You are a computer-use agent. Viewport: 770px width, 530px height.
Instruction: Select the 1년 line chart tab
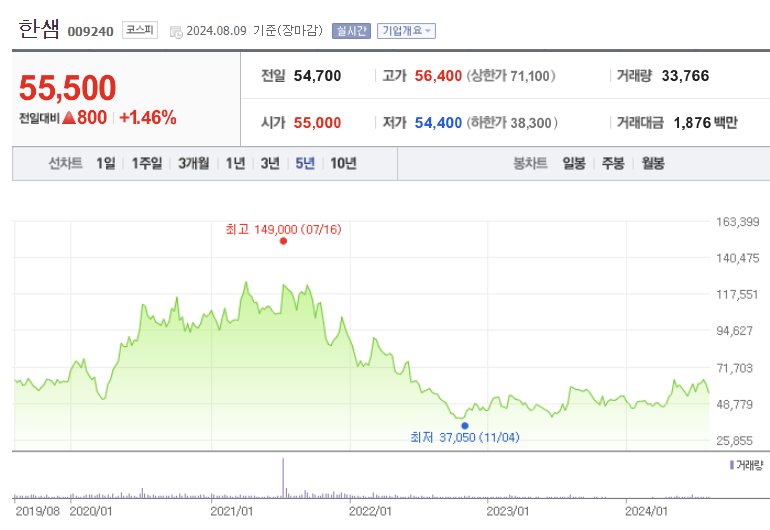(235, 163)
